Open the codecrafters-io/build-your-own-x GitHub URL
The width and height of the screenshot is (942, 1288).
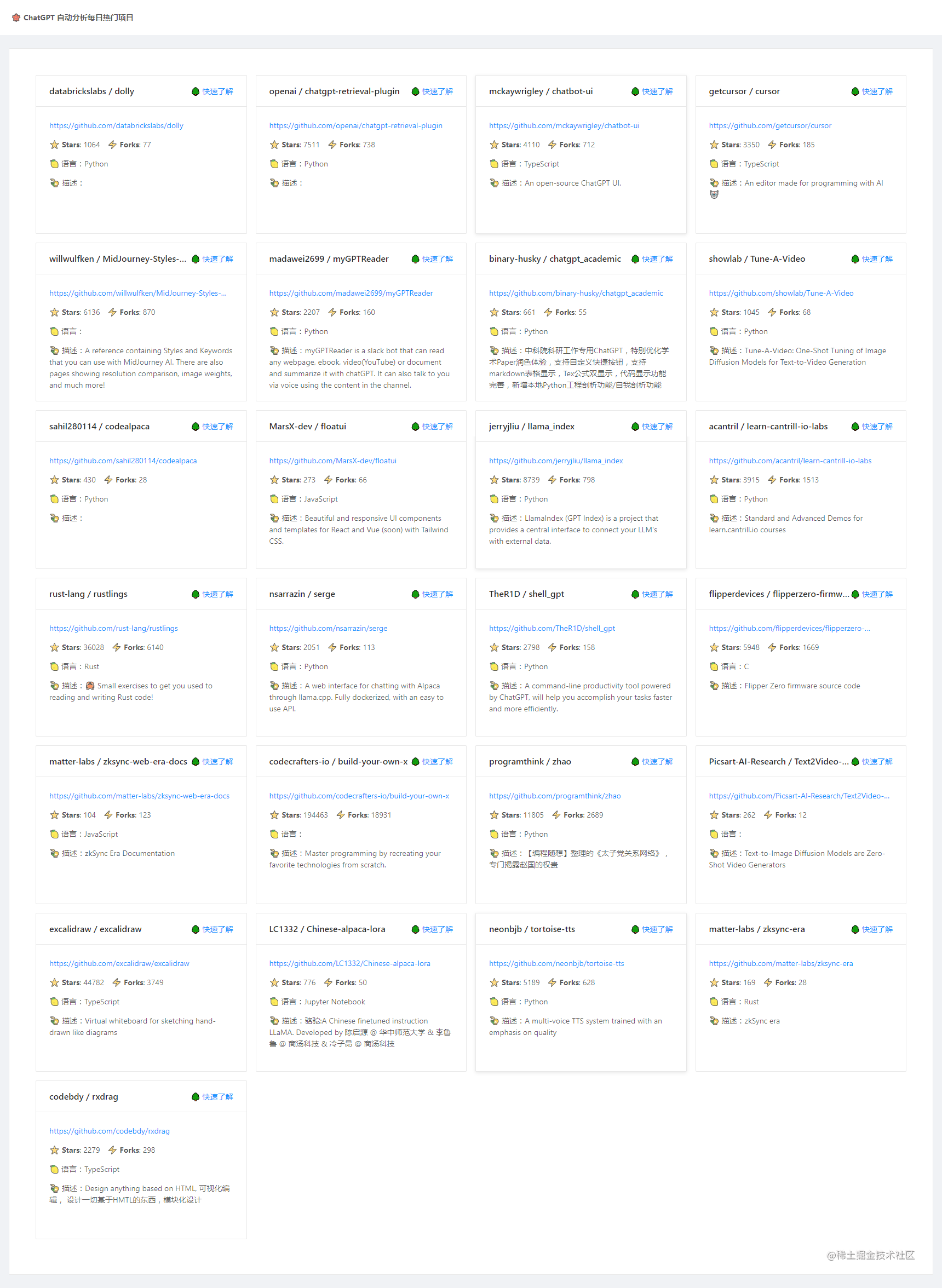click(359, 796)
